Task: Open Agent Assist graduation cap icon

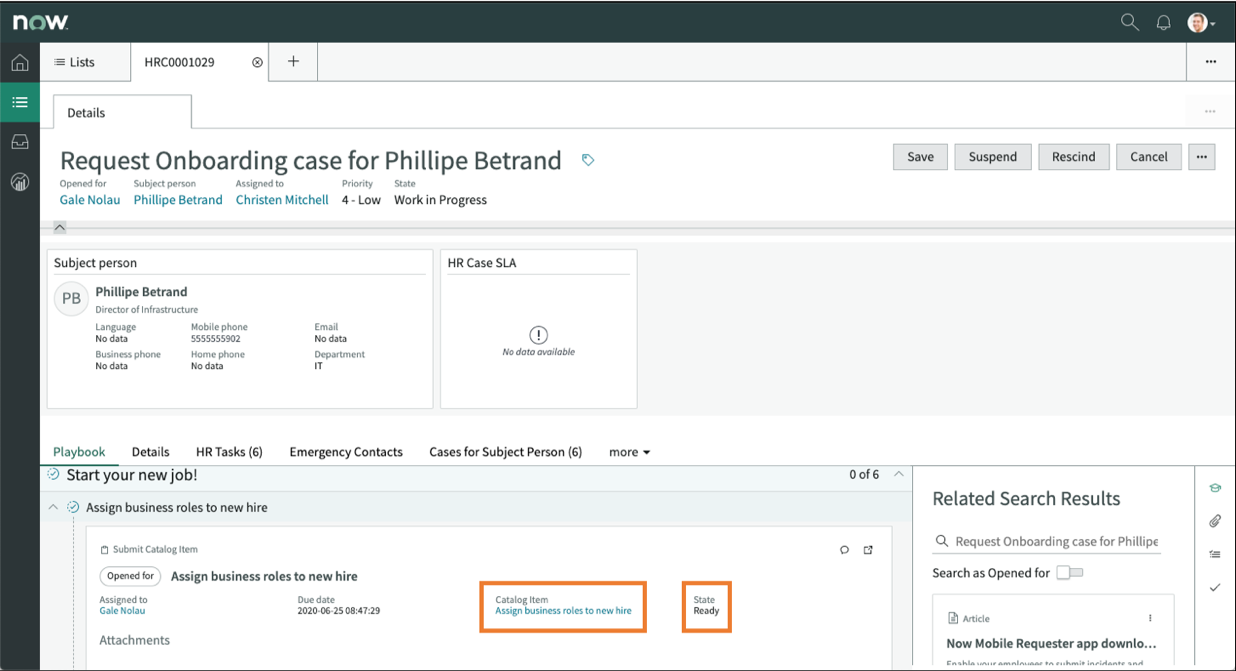Action: tap(1214, 488)
